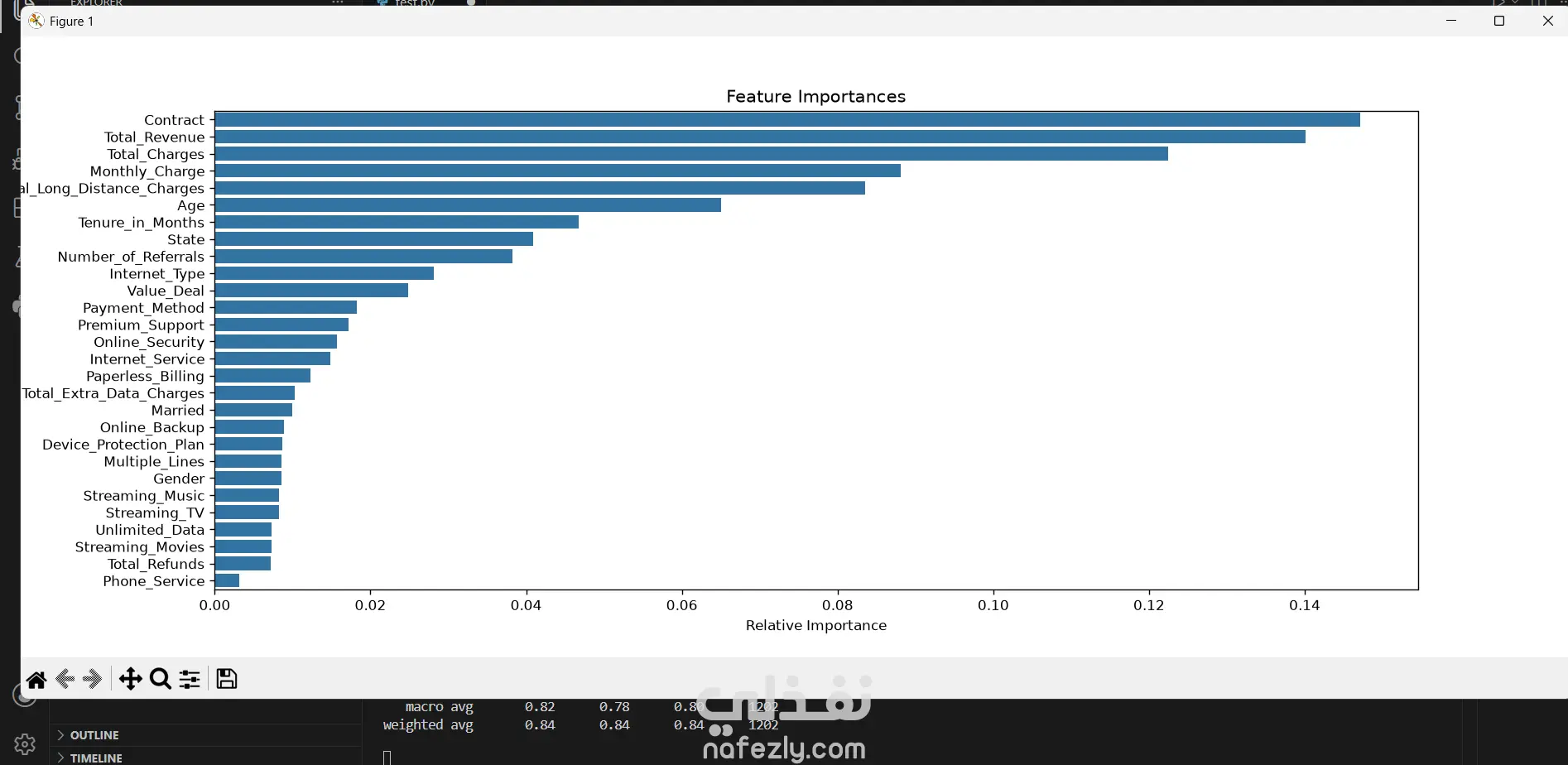Click the Number_of_Referrals label

(x=131, y=257)
